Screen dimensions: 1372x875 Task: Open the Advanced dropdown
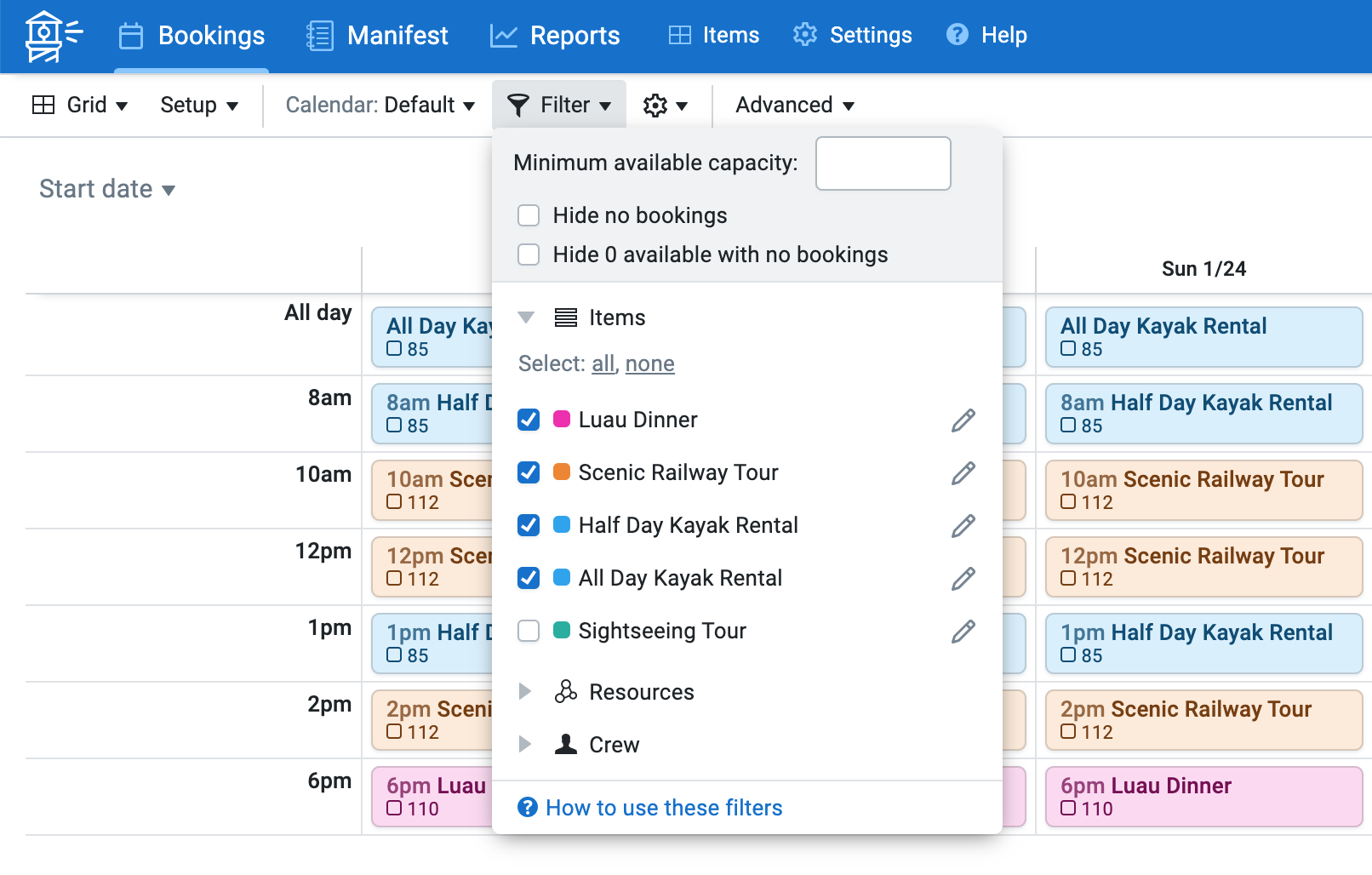[x=795, y=106]
